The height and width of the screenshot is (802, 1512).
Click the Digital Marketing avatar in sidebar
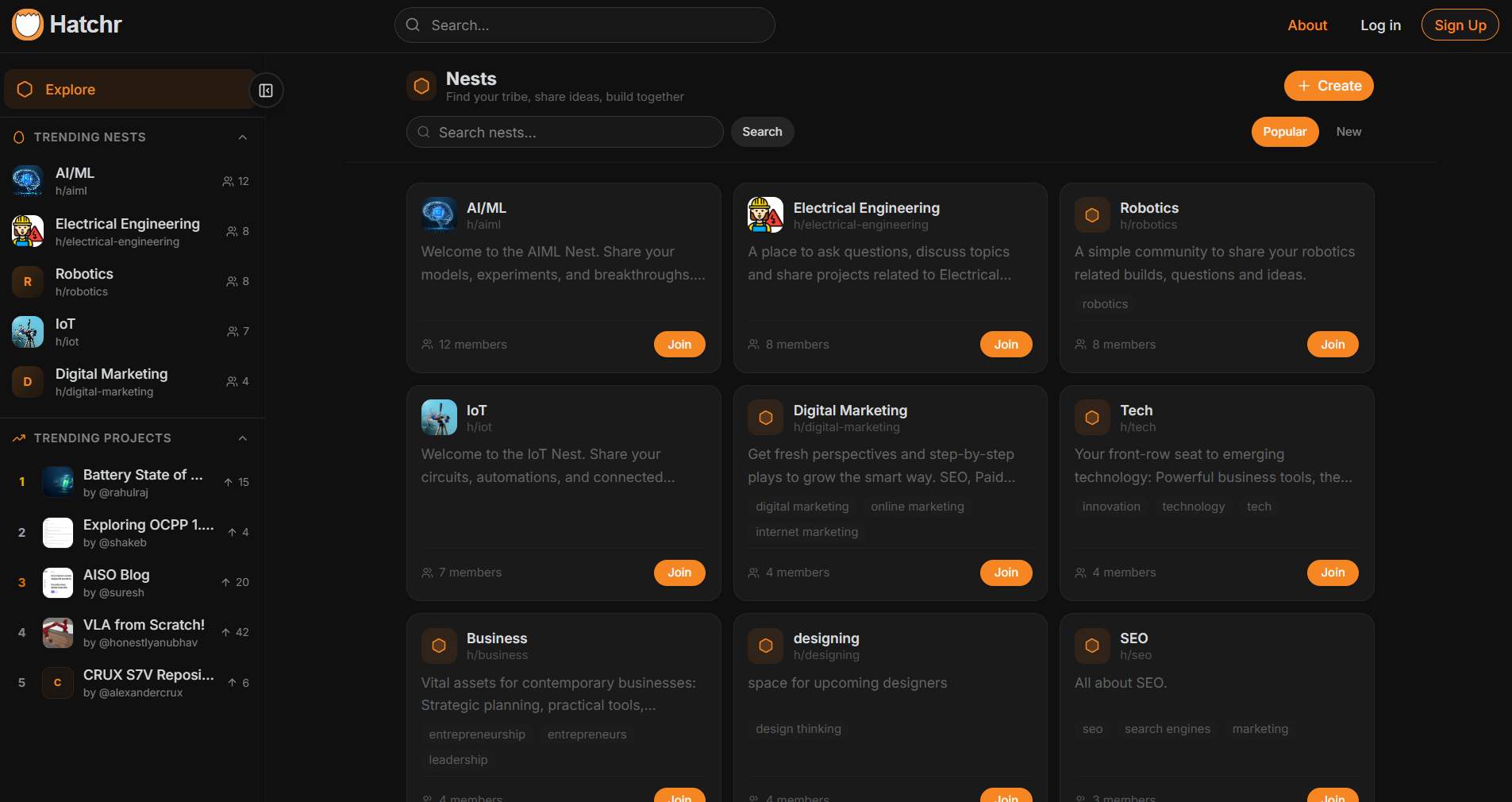(26, 382)
